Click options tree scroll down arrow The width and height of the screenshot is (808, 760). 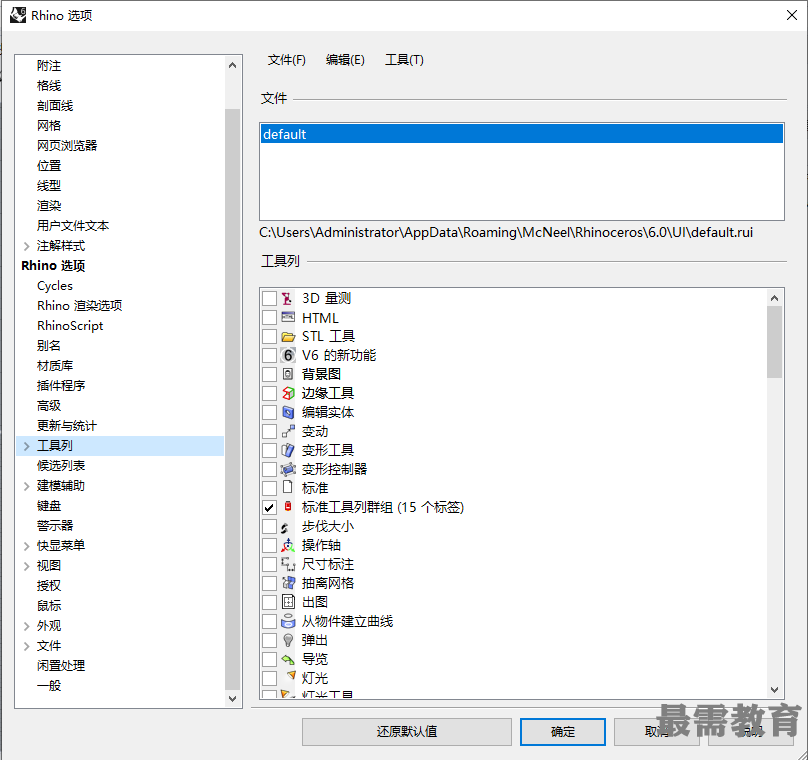pyautogui.click(x=232, y=699)
